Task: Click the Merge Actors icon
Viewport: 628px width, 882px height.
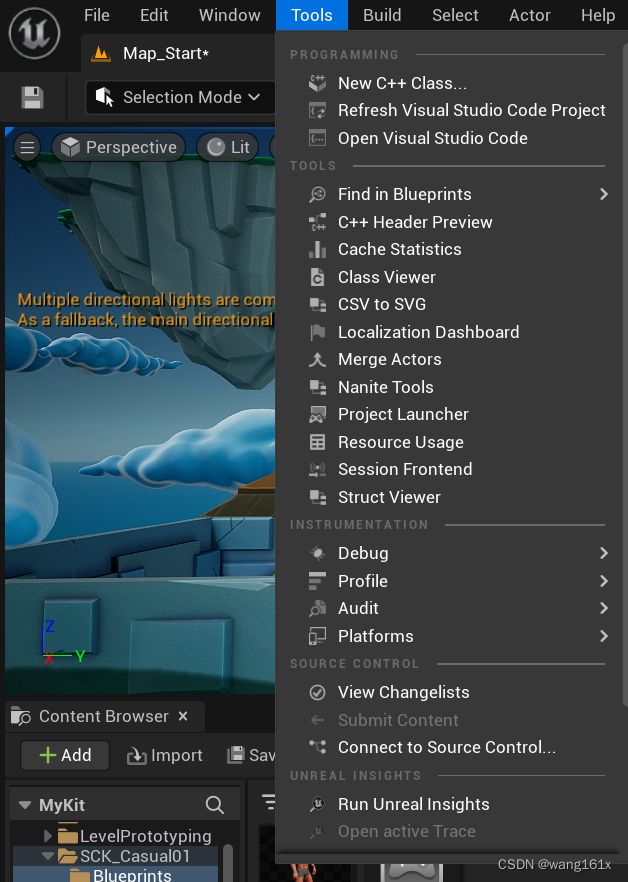Action: pos(317,359)
